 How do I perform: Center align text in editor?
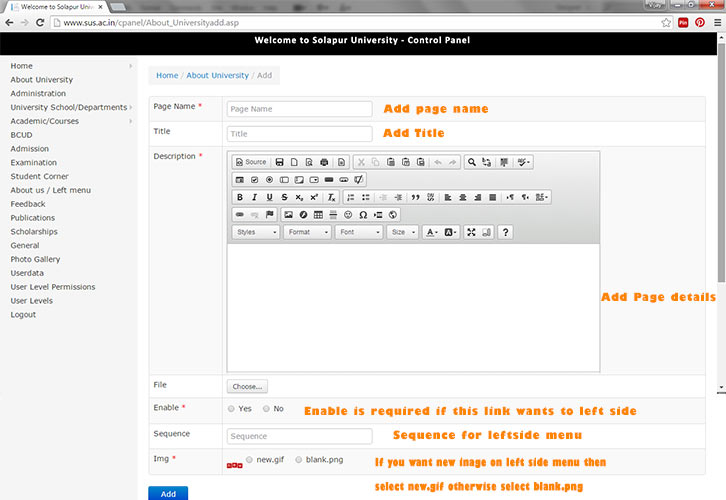click(x=463, y=197)
